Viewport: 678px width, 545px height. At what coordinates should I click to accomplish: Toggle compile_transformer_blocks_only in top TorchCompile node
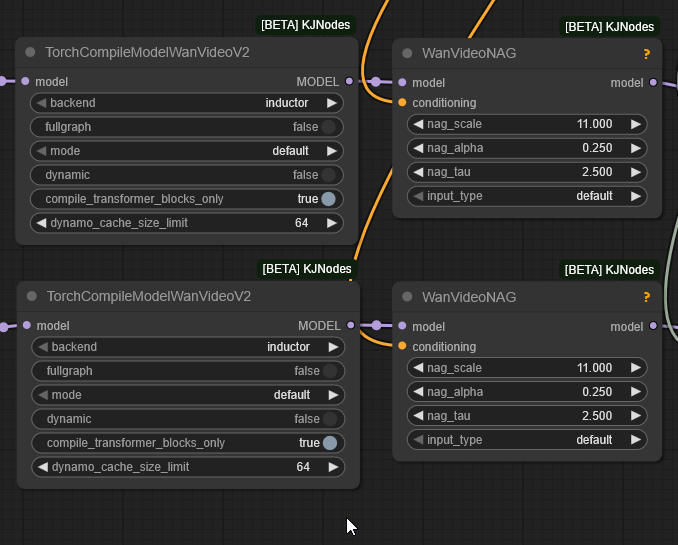point(327,199)
